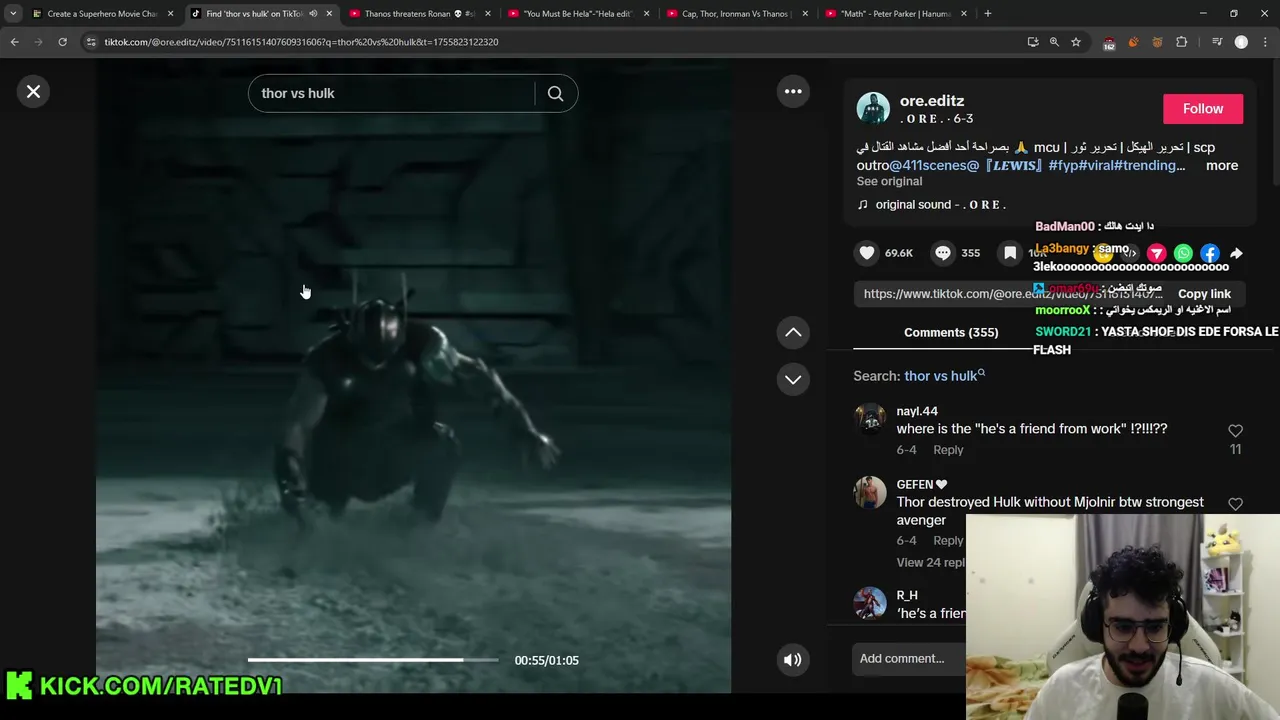Image resolution: width=1280 pixels, height=720 pixels.
Task: Open Chrome profile avatar
Action: pyautogui.click(x=1241, y=42)
